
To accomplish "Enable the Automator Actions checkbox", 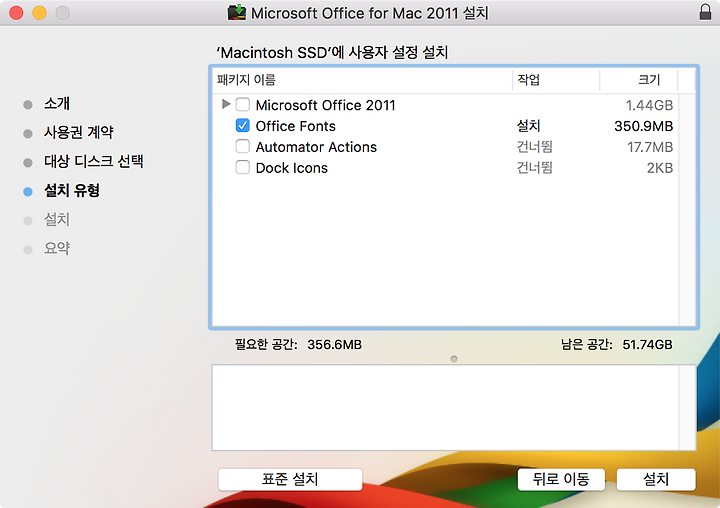I will tap(242, 147).
